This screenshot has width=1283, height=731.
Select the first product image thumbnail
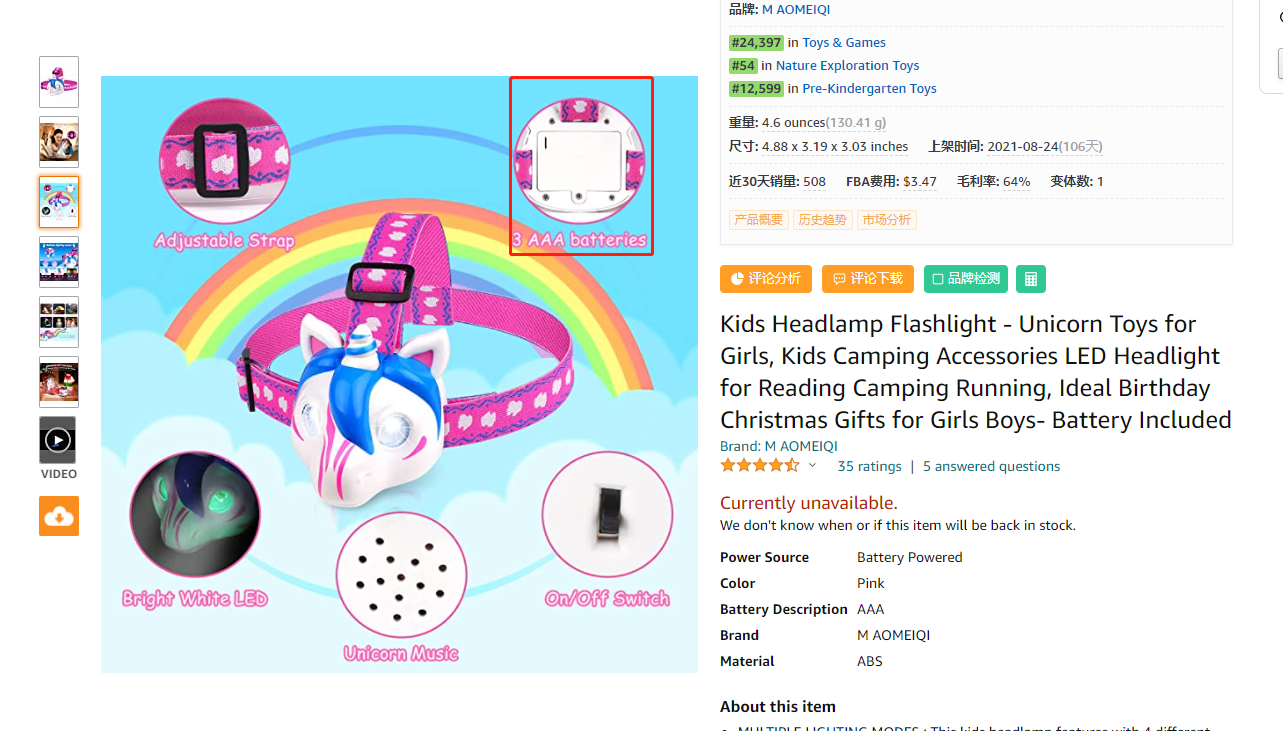click(x=59, y=82)
